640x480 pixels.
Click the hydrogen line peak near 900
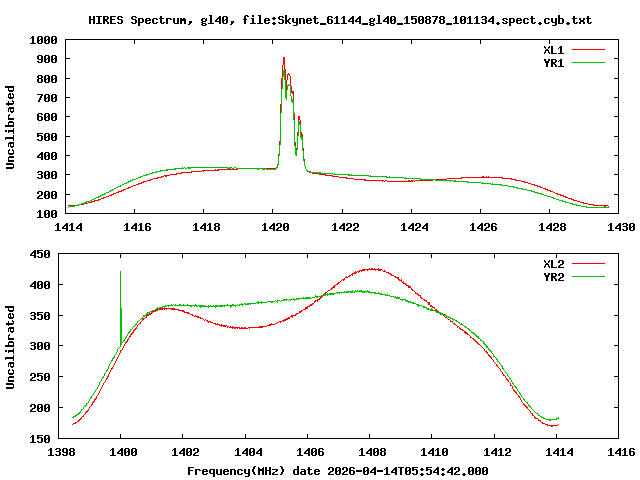click(x=284, y=58)
